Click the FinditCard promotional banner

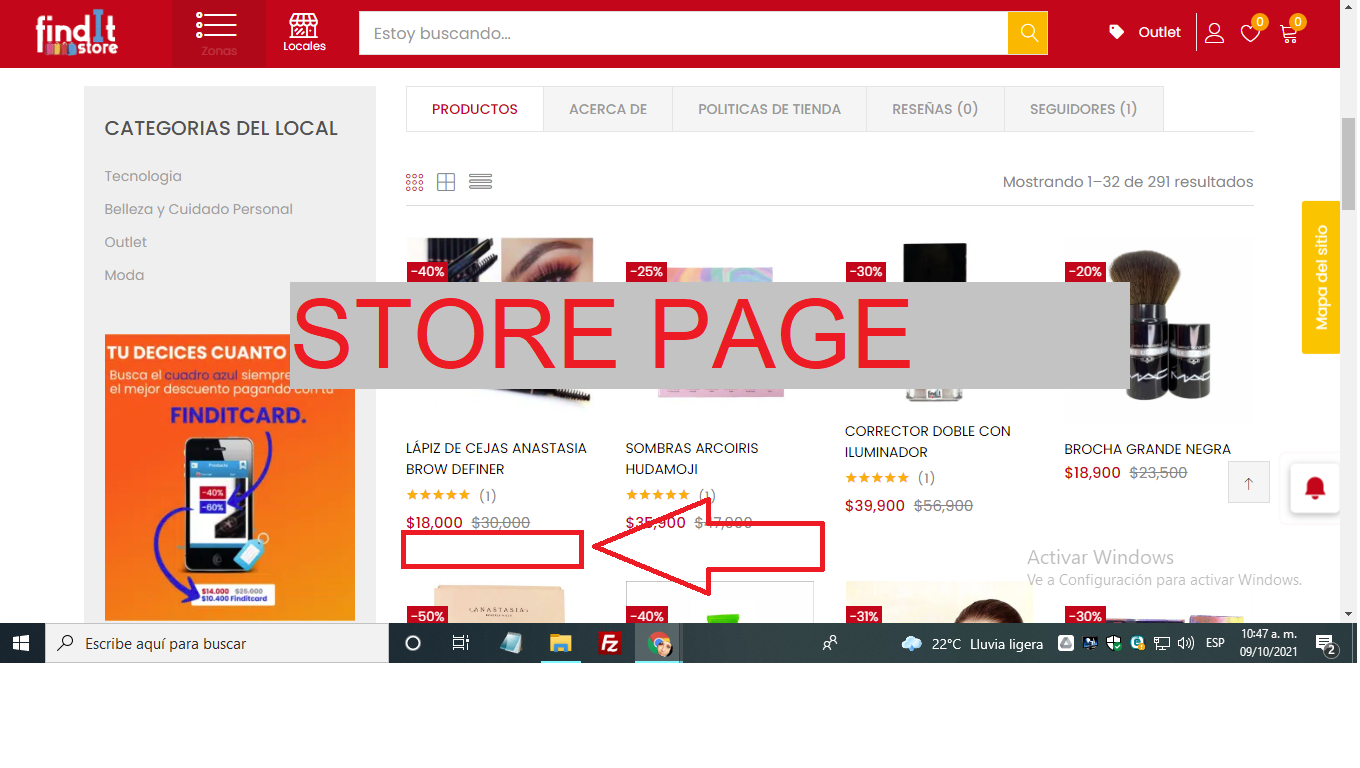tap(230, 477)
